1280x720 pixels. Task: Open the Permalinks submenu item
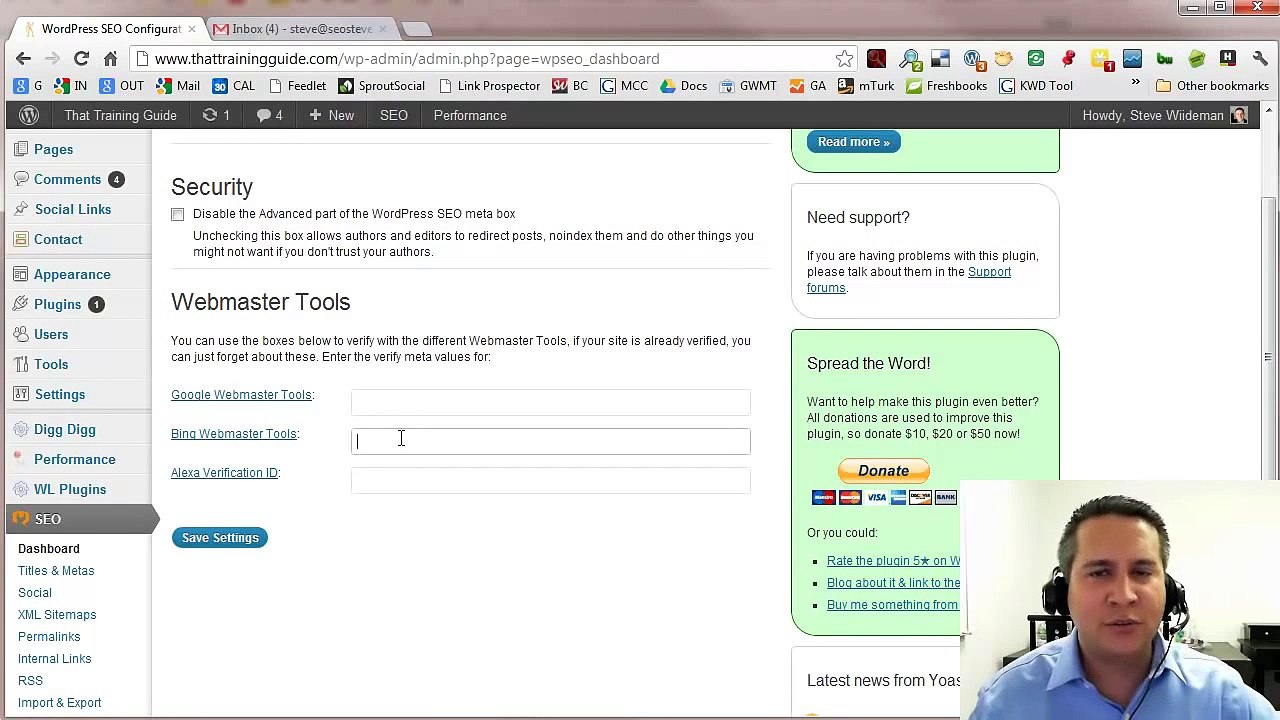[49, 637]
